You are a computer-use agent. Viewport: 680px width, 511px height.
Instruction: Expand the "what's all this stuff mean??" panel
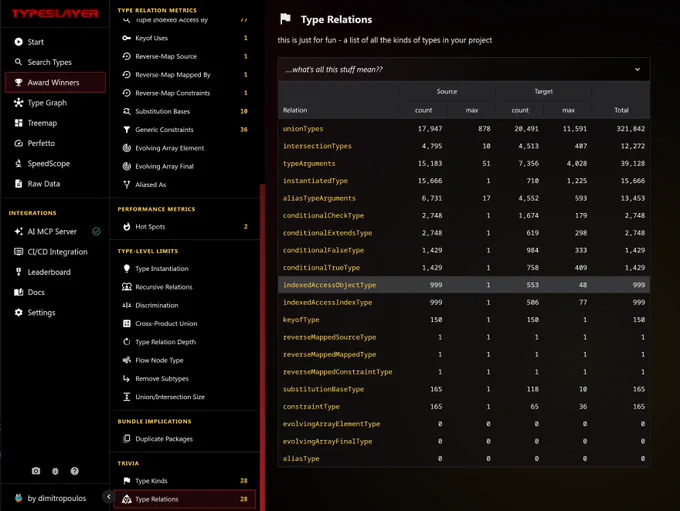(464, 69)
